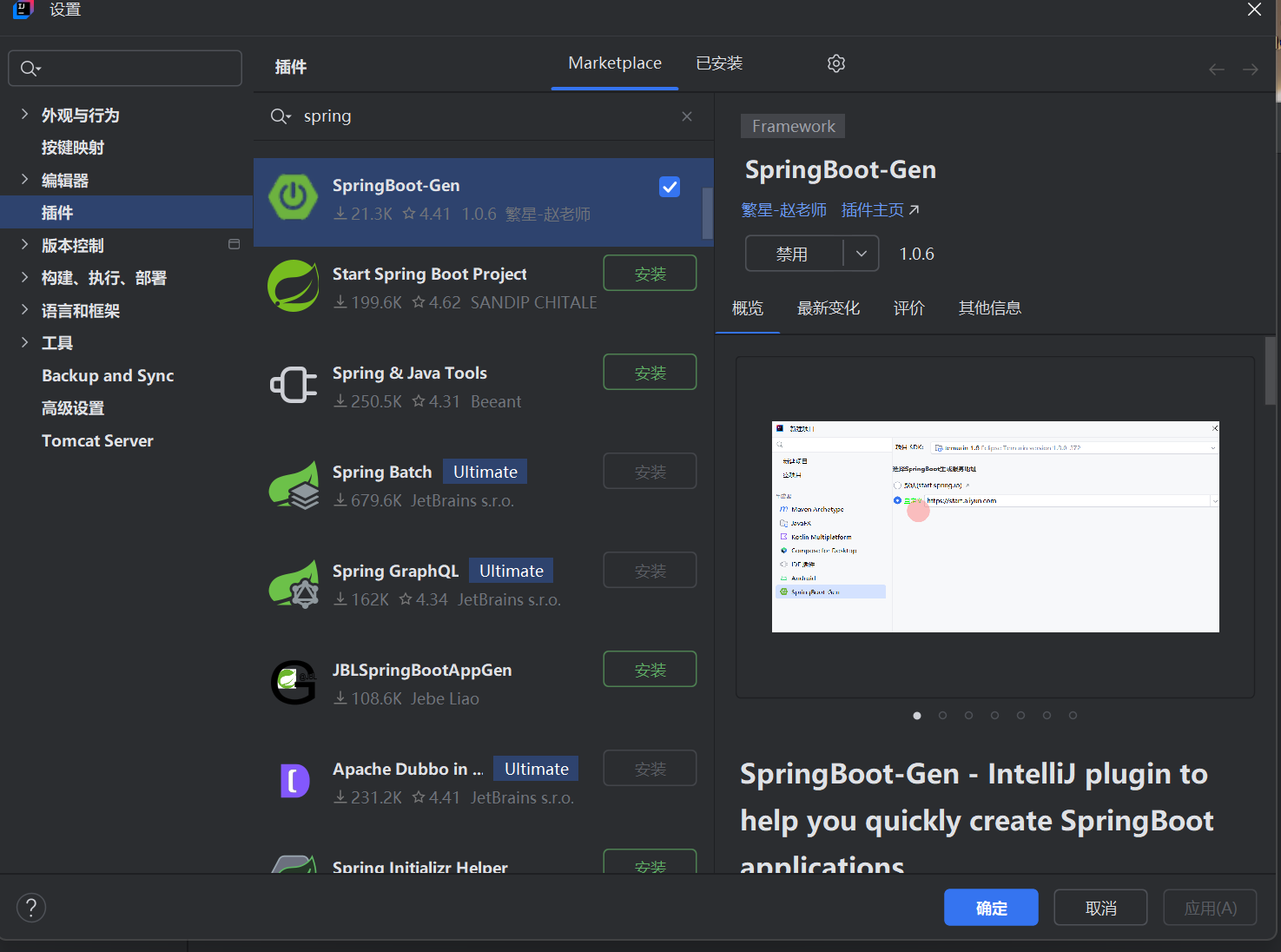Click the plugin details scrollbar

coord(1271,371)
